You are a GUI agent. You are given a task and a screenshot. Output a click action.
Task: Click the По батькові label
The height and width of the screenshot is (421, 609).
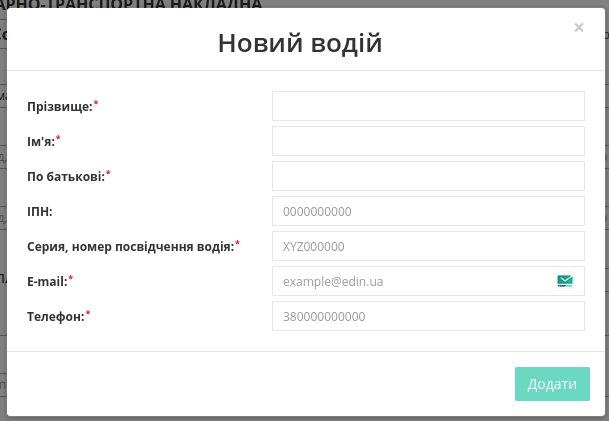[66, 176]
